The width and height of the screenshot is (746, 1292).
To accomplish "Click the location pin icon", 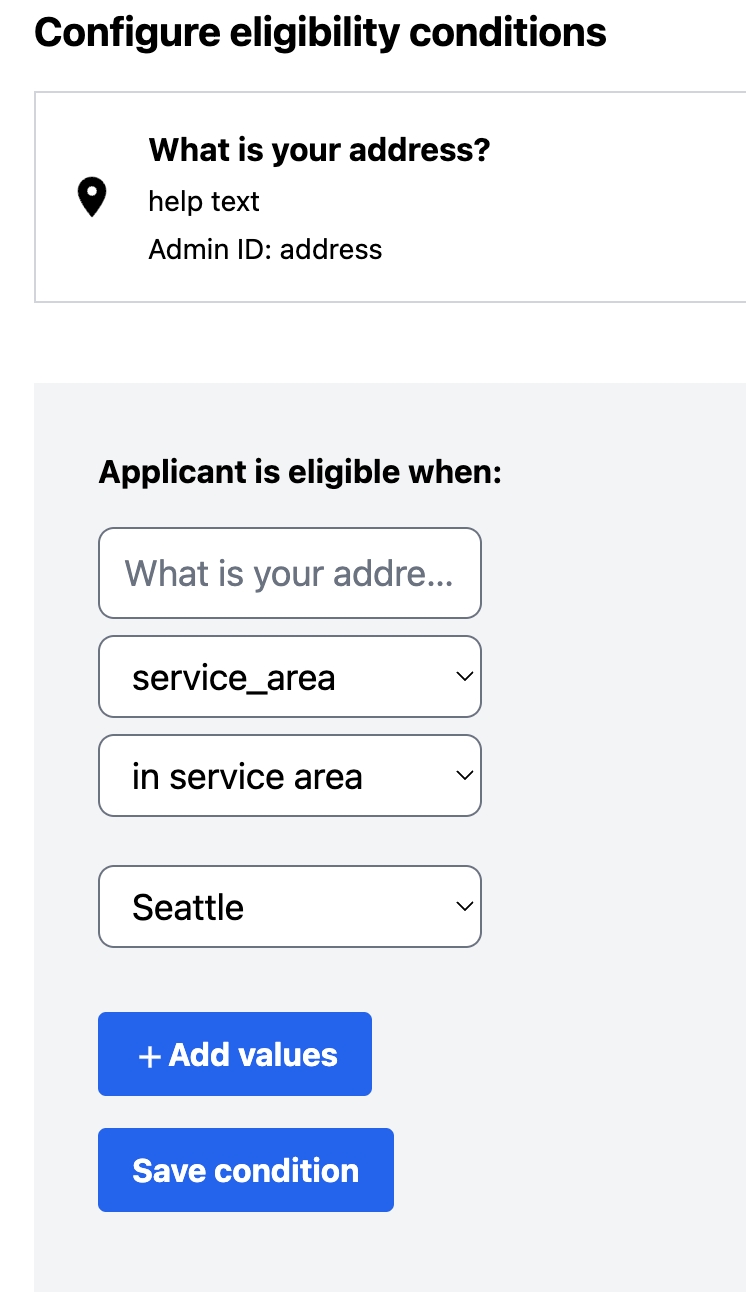I will 92,198.
